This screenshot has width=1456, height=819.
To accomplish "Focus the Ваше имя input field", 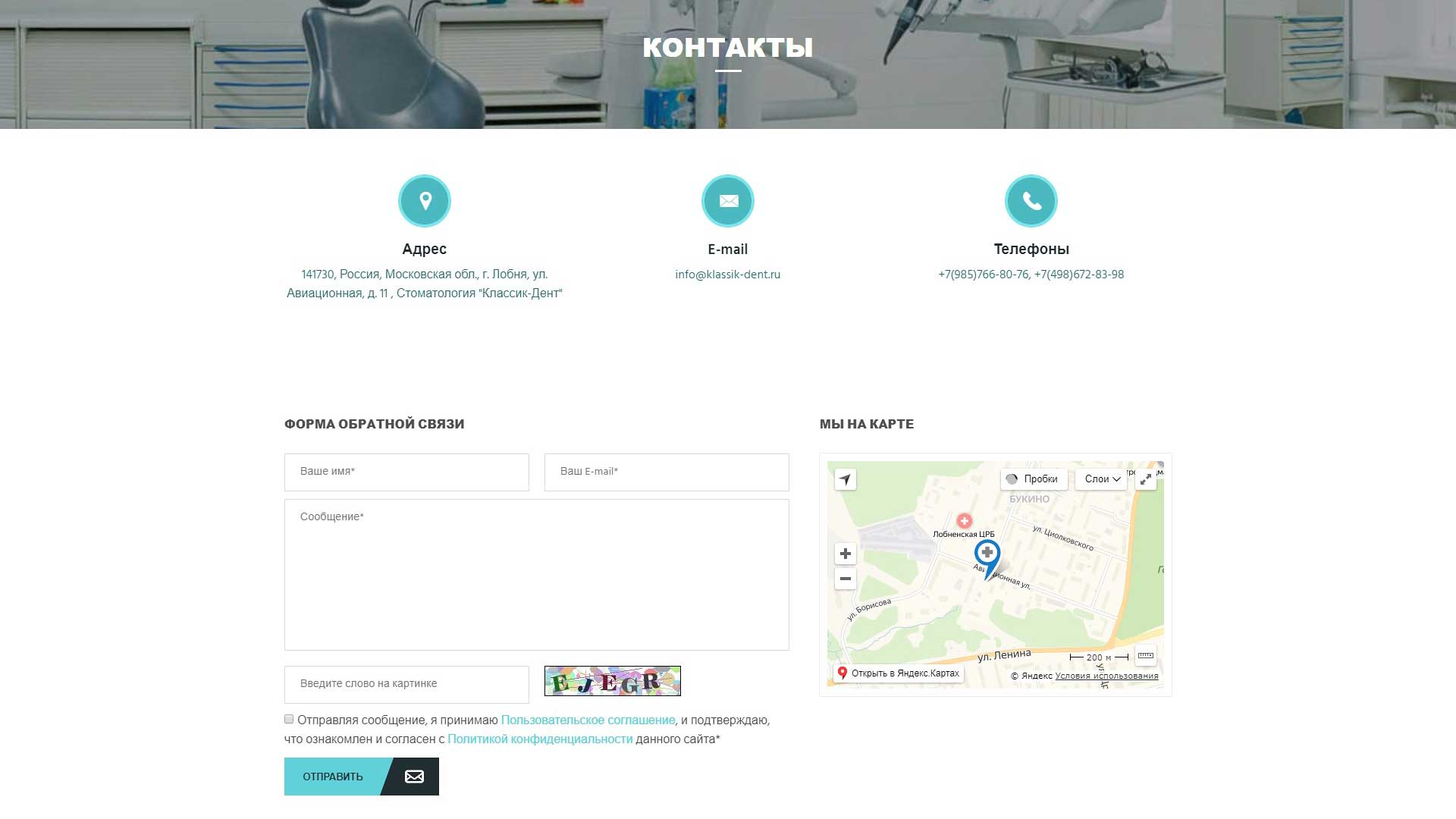I will [x=406, y=472].
